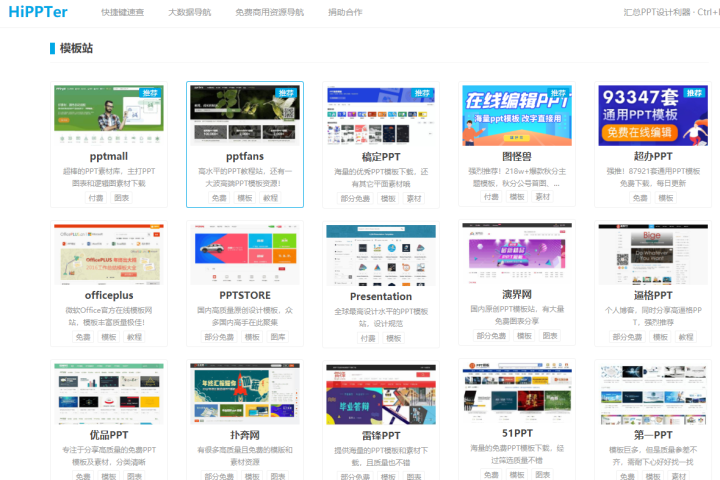720x480 pixels.
Task: Open the 图怪兽 banner thumbnail
Action: pyautogui.click(x=517, y=115)
